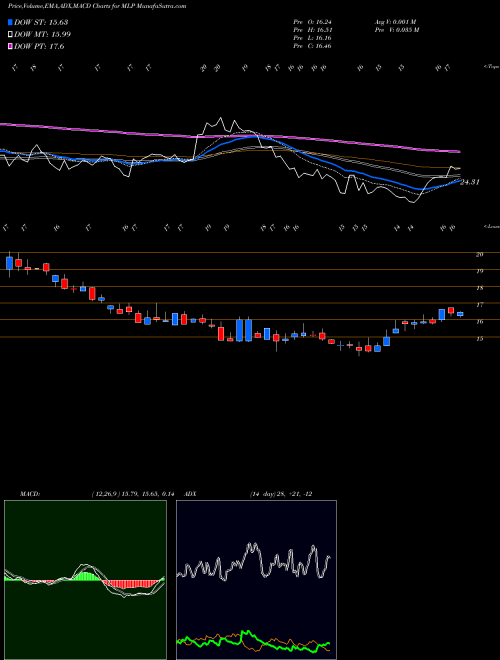Click the '<Tops' marker label
Screen dimensions: 500x660
click(492, 67)
